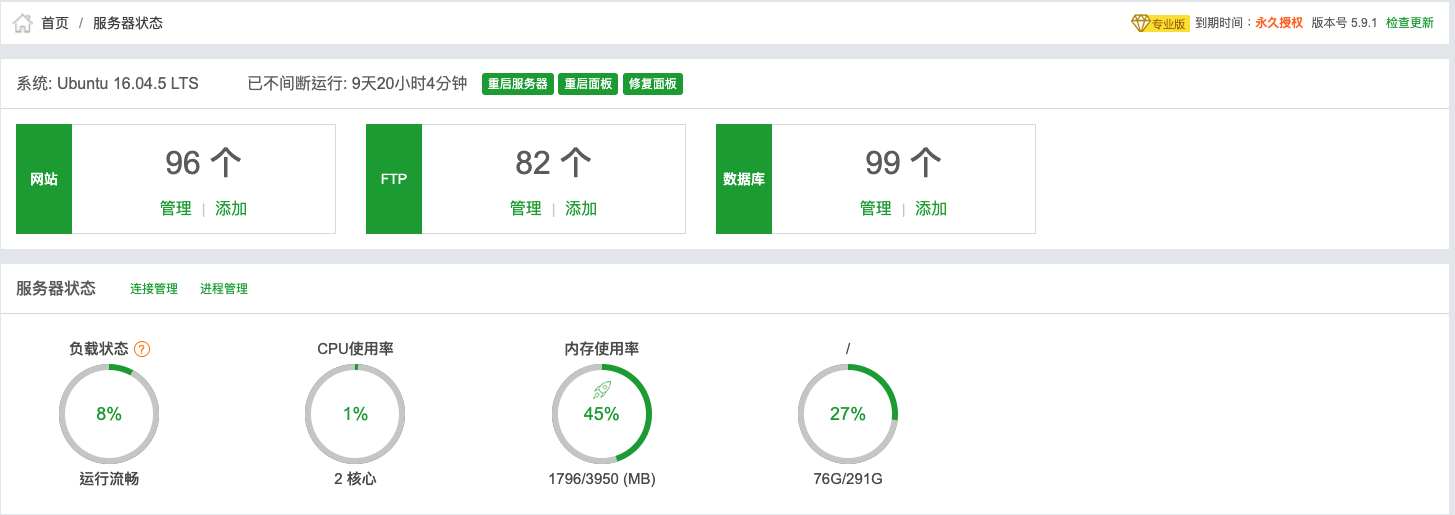Viewport: 1455px width, 515px height.
Task: Click the green FTP tile label
Action: 394,179
